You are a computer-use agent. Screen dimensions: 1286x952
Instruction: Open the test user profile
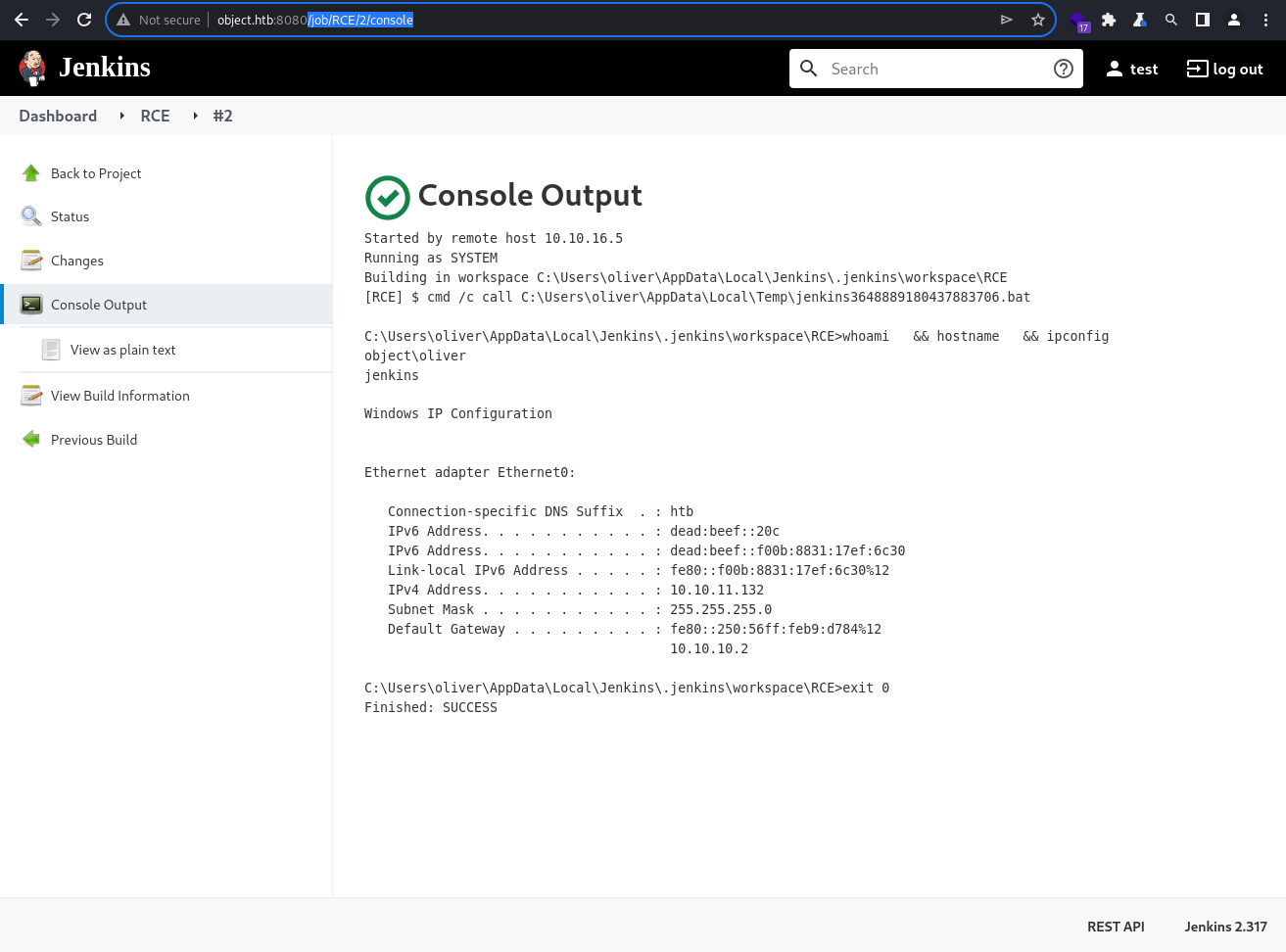(x=1131, y=69)
